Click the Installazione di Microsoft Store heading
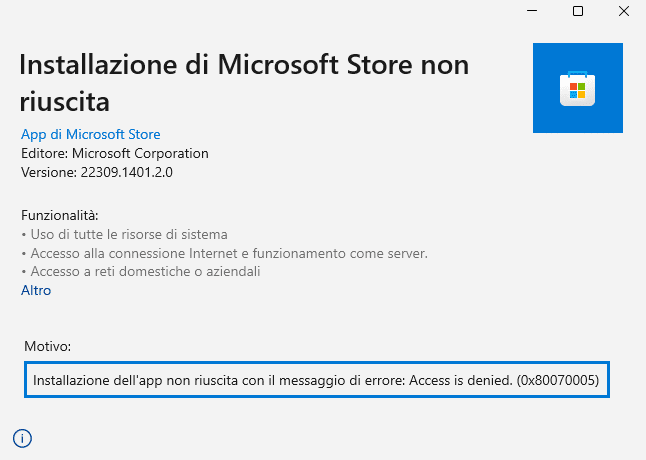The height and width of the screenshot is (460, 646). [244, 83]
